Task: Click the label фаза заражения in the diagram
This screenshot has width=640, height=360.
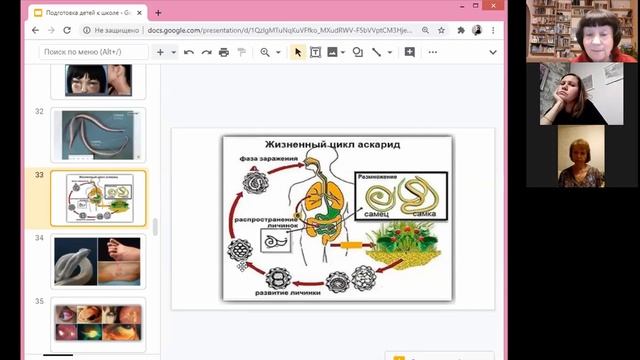Action: [x=269, y=158]
